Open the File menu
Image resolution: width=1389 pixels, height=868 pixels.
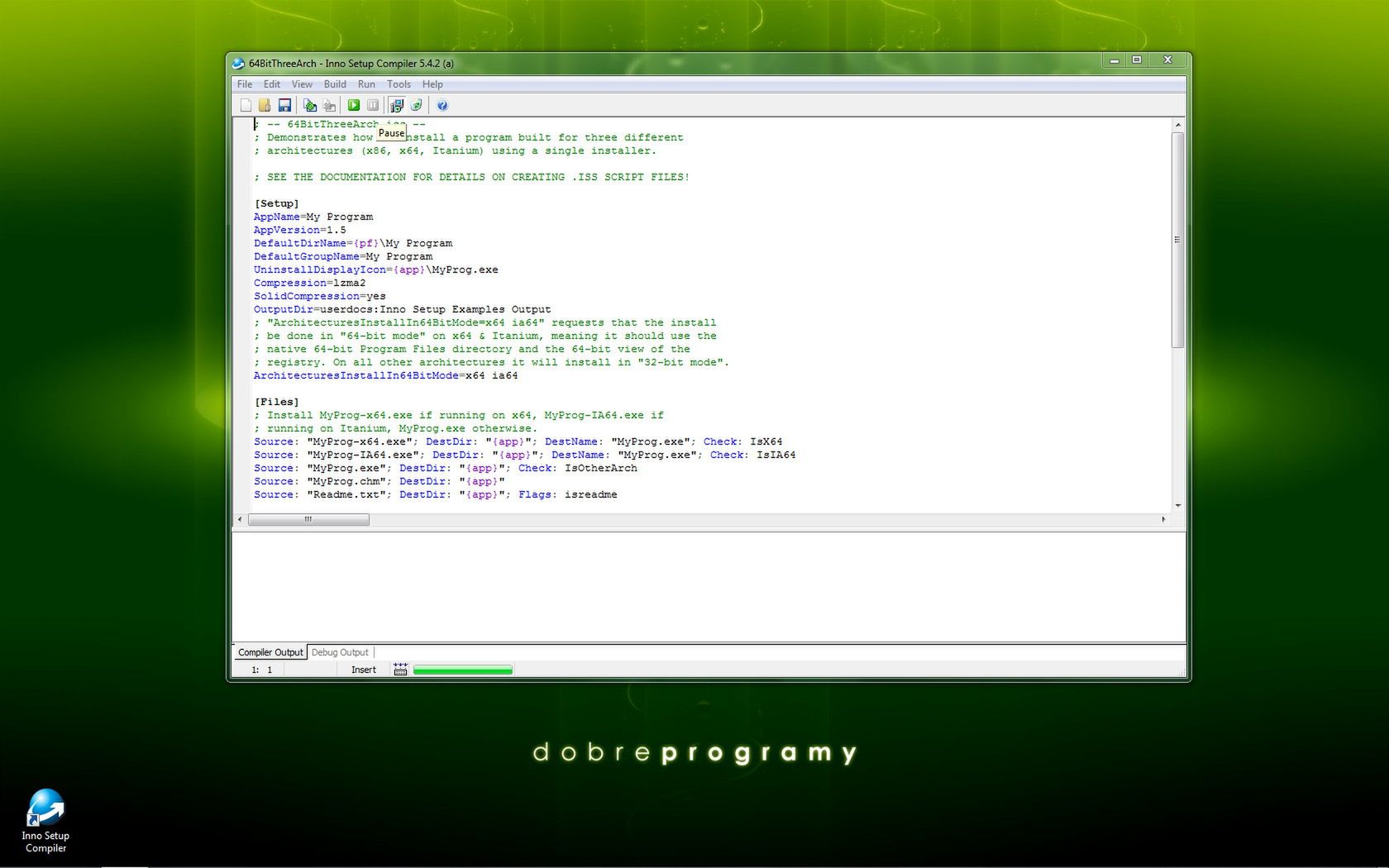pos(245,84)
